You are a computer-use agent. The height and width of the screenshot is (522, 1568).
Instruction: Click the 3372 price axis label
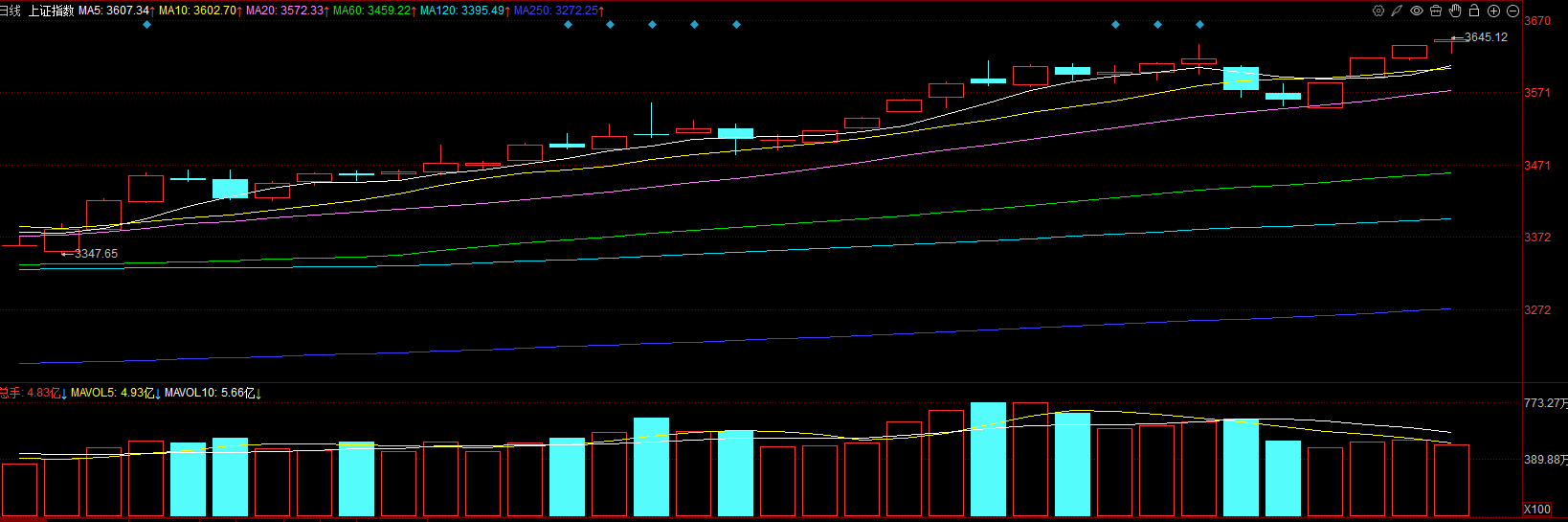pos(1537,238)
